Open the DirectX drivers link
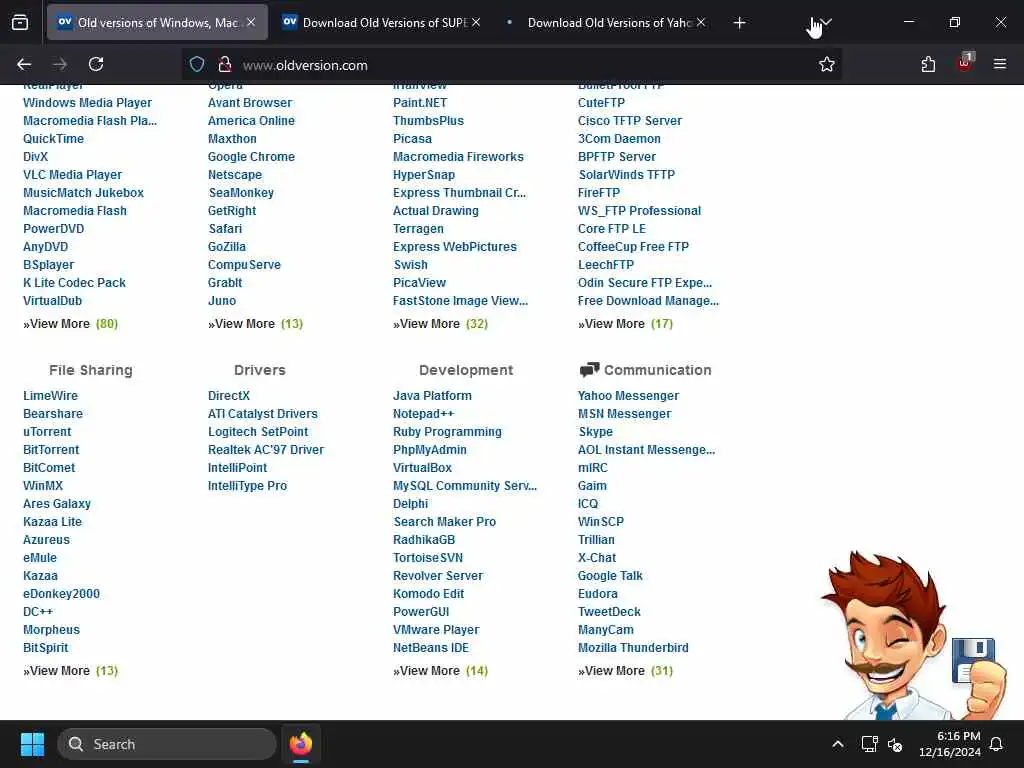The height and width of the screenshot is (768, 1024). tap(229, 396)
